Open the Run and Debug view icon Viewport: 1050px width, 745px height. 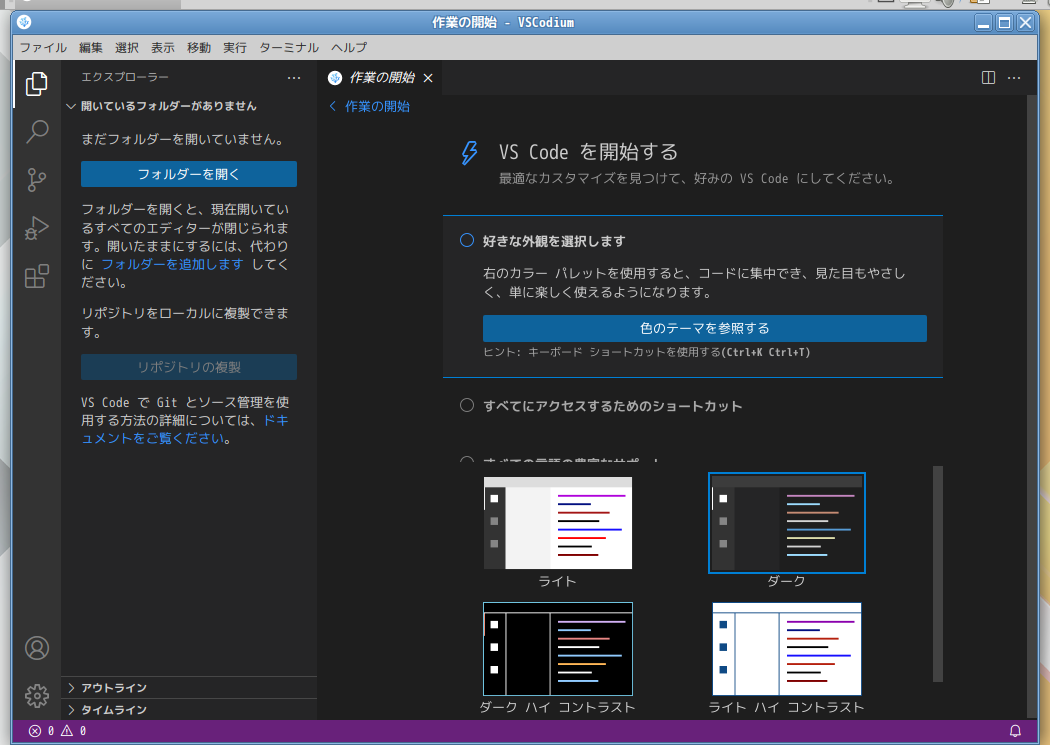pyautogui.click(x=37, y=228)
